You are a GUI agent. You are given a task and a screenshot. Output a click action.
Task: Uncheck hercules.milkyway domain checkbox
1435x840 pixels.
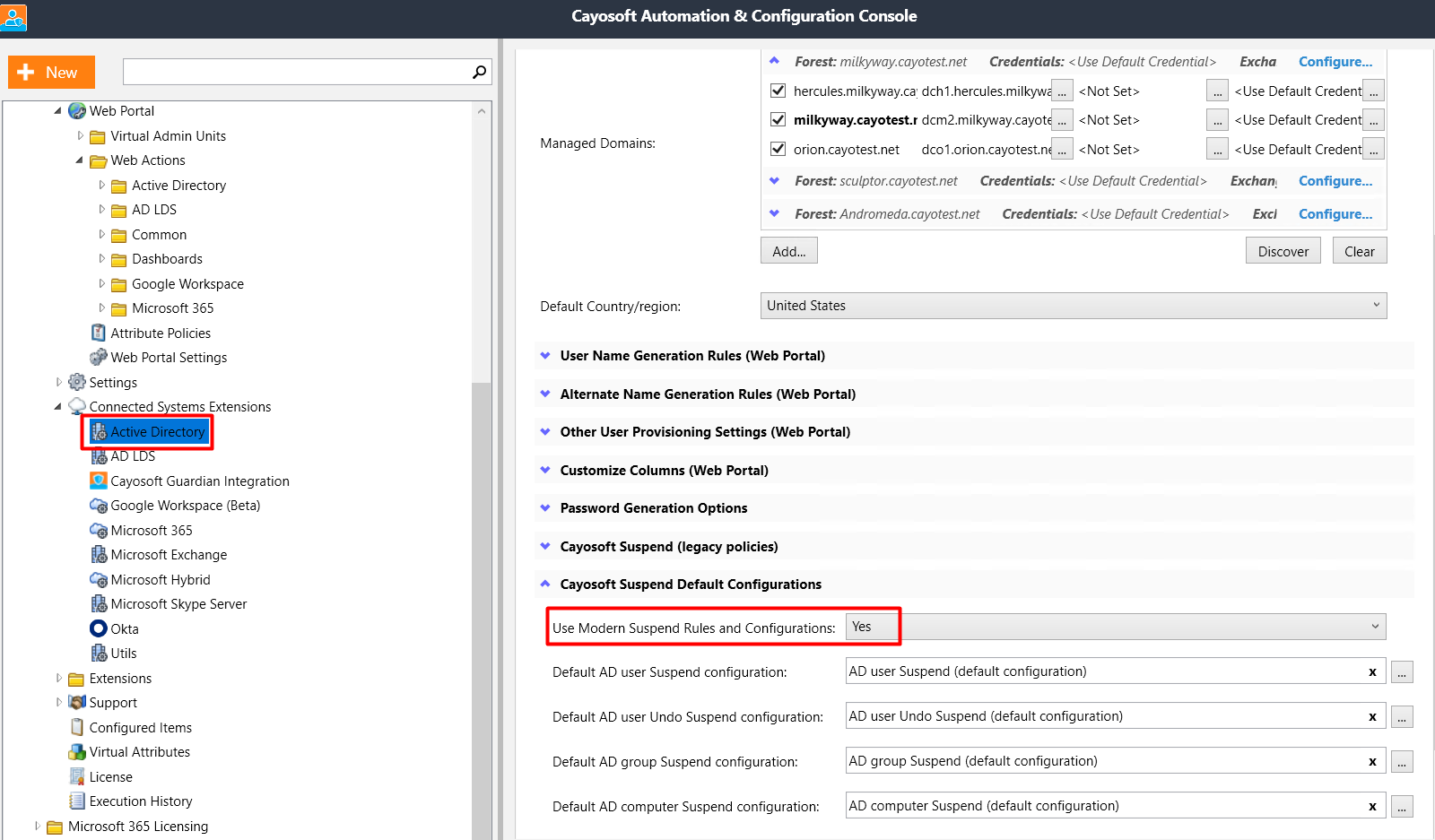coord(778,91)
